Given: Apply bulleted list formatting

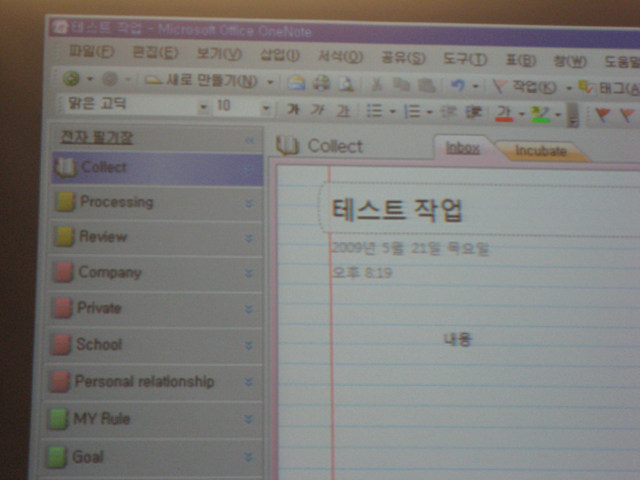Looking at the screenshot, I should click(x=375, y=111).
